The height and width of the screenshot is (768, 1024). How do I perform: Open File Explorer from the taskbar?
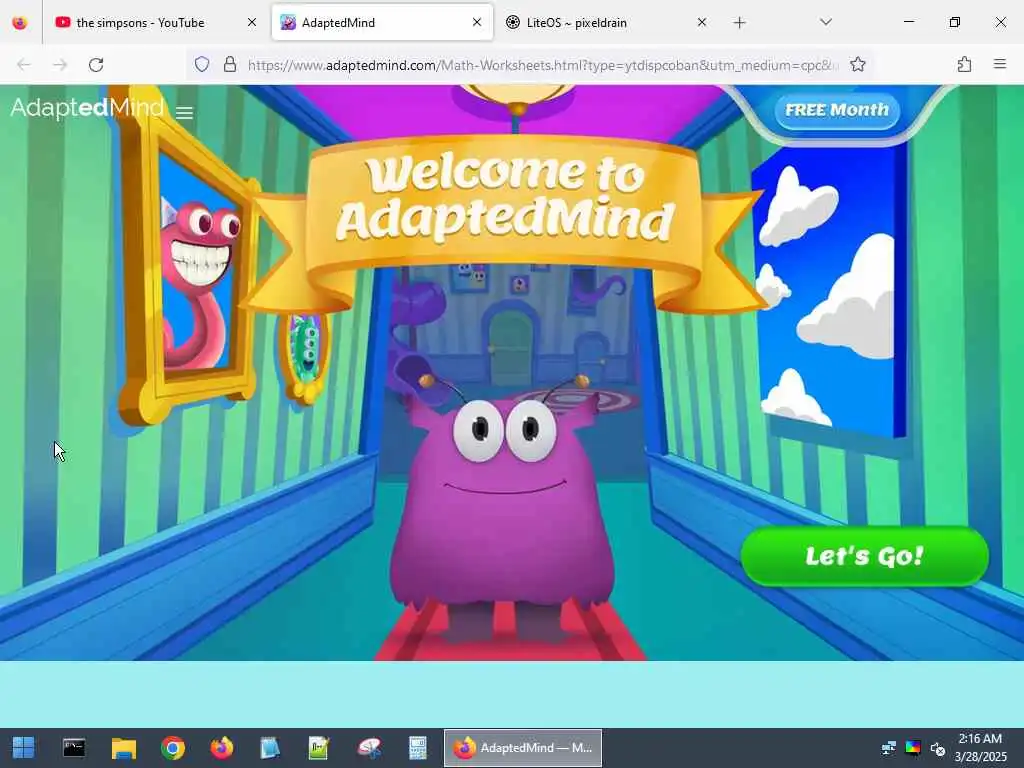(x=123, y=748)
